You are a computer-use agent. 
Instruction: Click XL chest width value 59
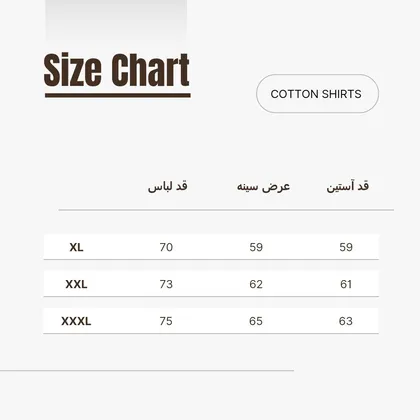point(256,247)
